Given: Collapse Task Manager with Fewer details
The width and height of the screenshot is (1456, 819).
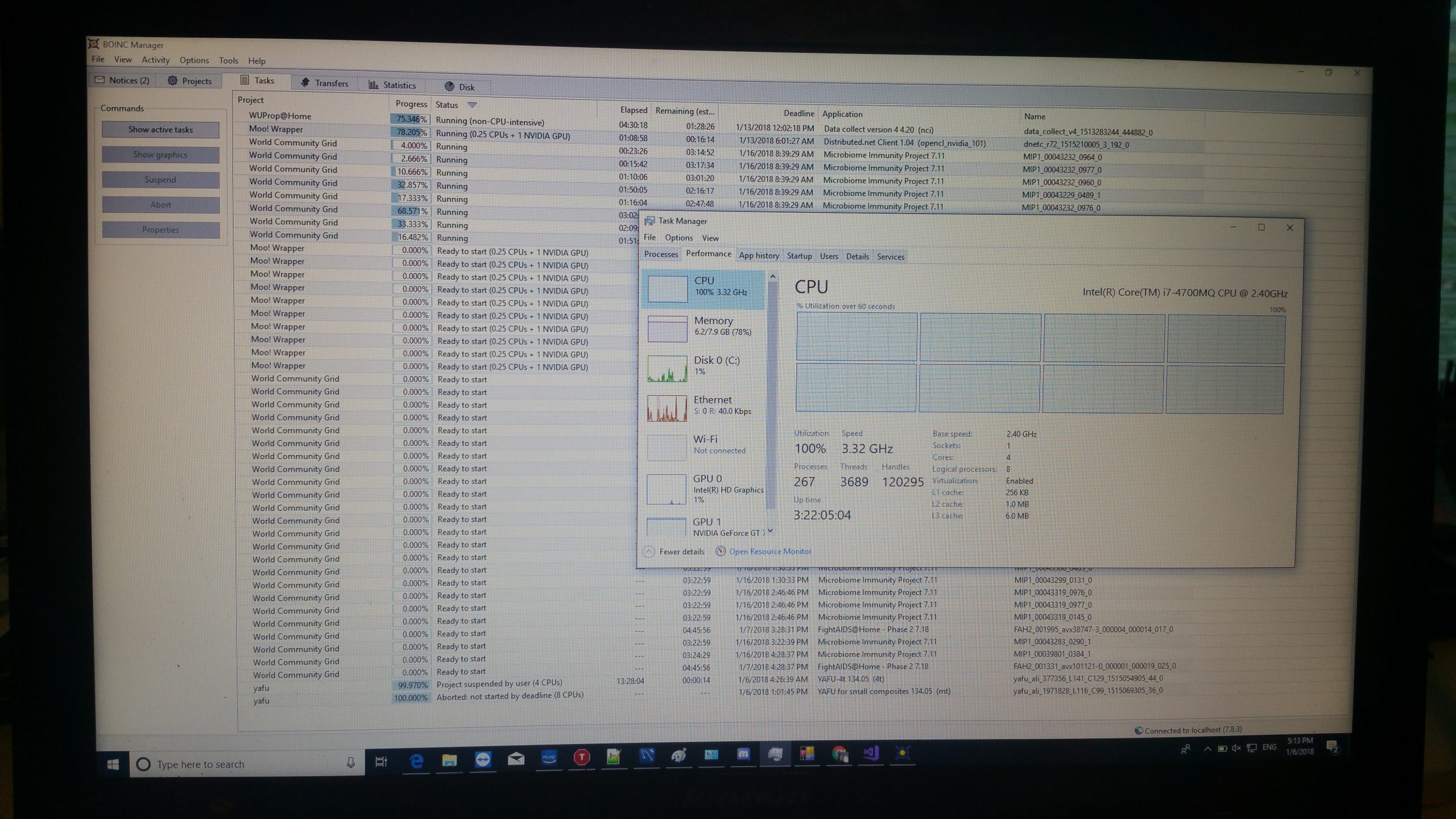Looking at the screenshot, I should [675, 551].
